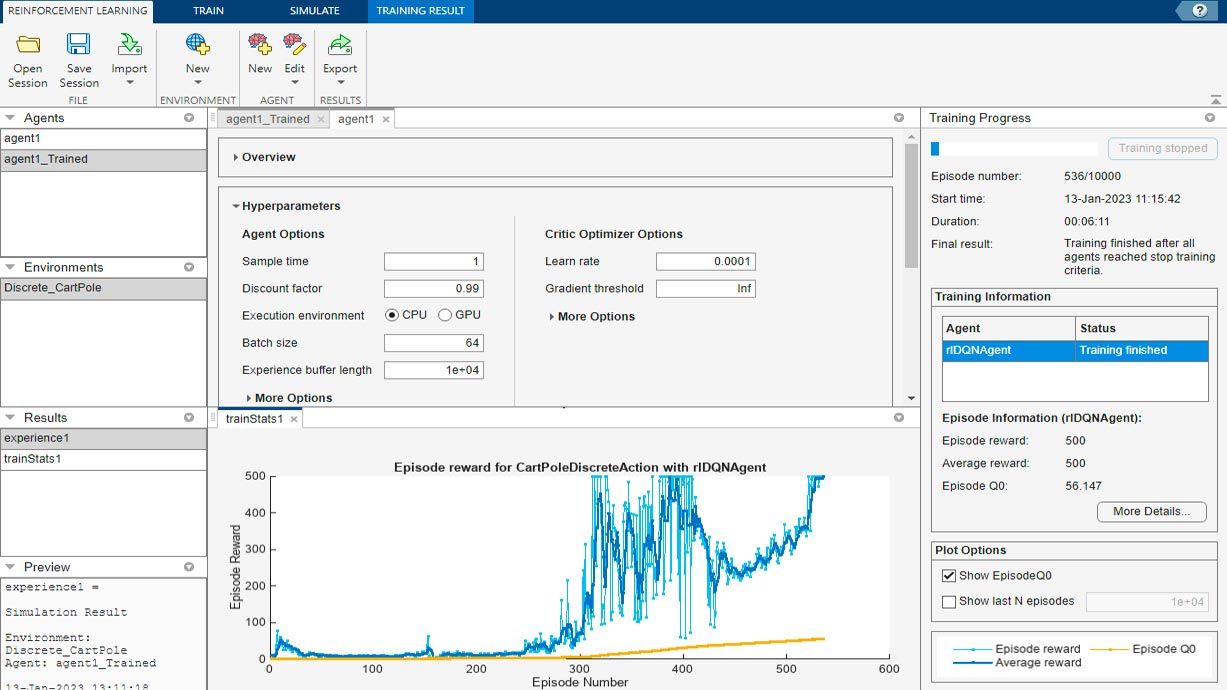Viewport: 1227px width, 690px height.
Task: Switch to the TRAIN ribbon tab
Action: point(207,11)
